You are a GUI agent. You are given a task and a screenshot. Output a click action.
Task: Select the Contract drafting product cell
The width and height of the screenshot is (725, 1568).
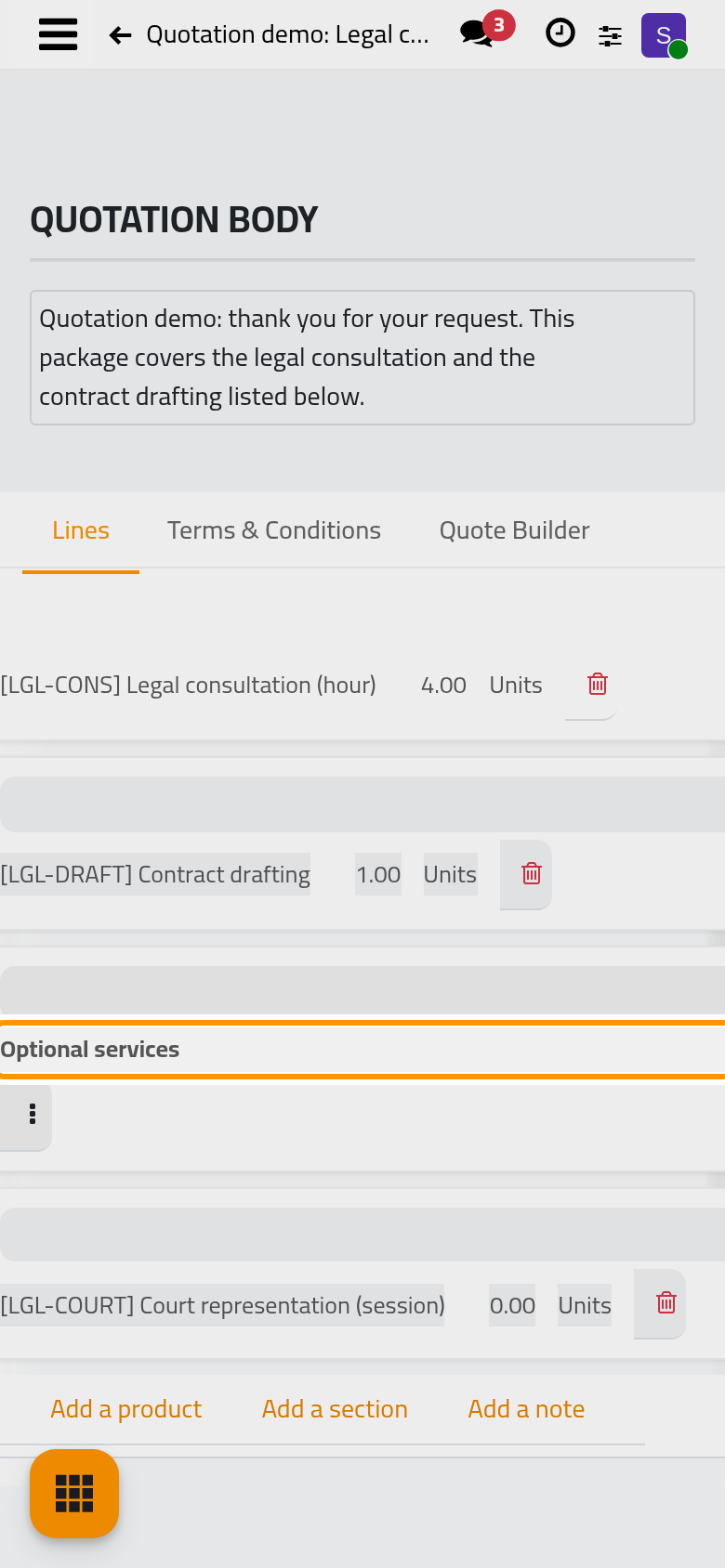(155, 874)
